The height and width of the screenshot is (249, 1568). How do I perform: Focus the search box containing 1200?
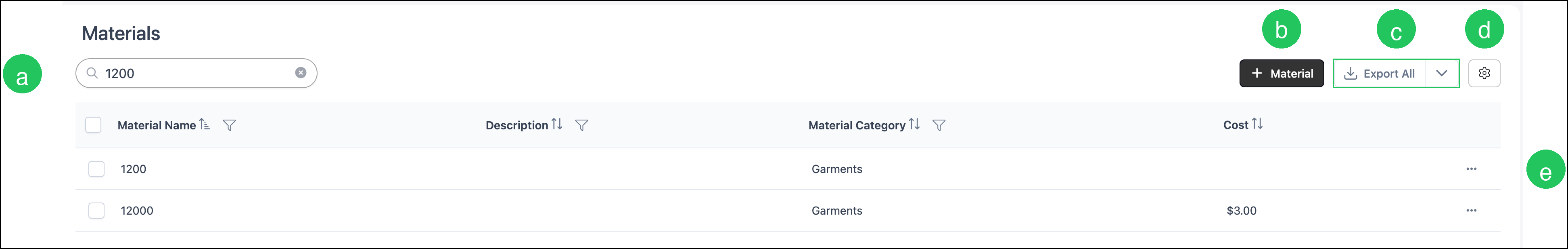click(x=196, y=73)
